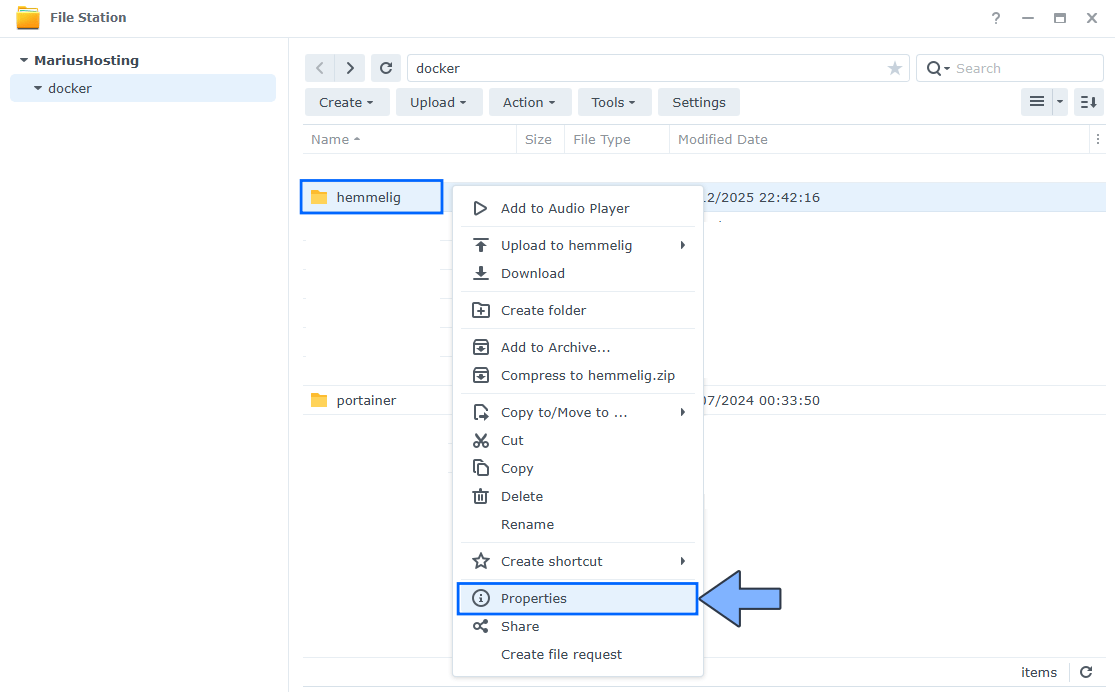The image size is (1115, 692).
Task: Share the hemmelig folder
Action: click(x=521, y=626)
